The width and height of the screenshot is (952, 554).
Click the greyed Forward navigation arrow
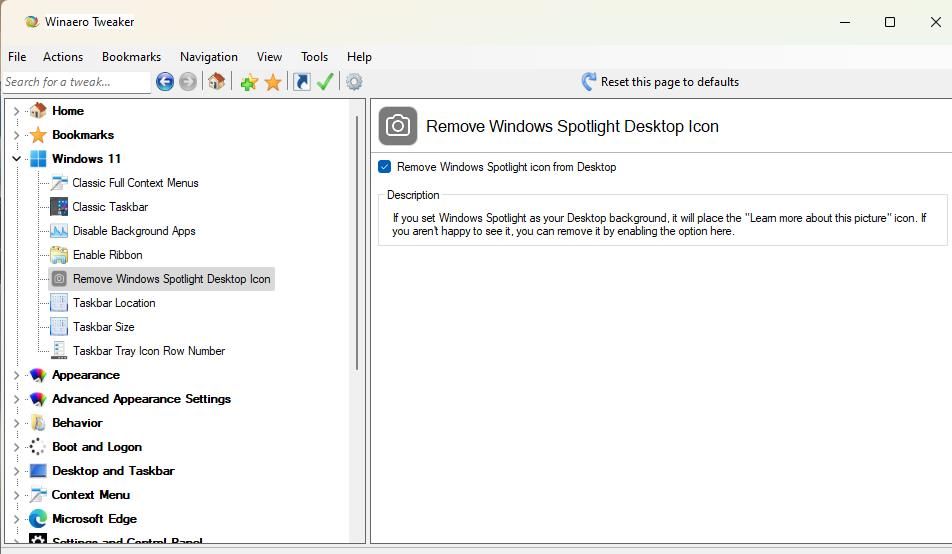pos(188,81)
